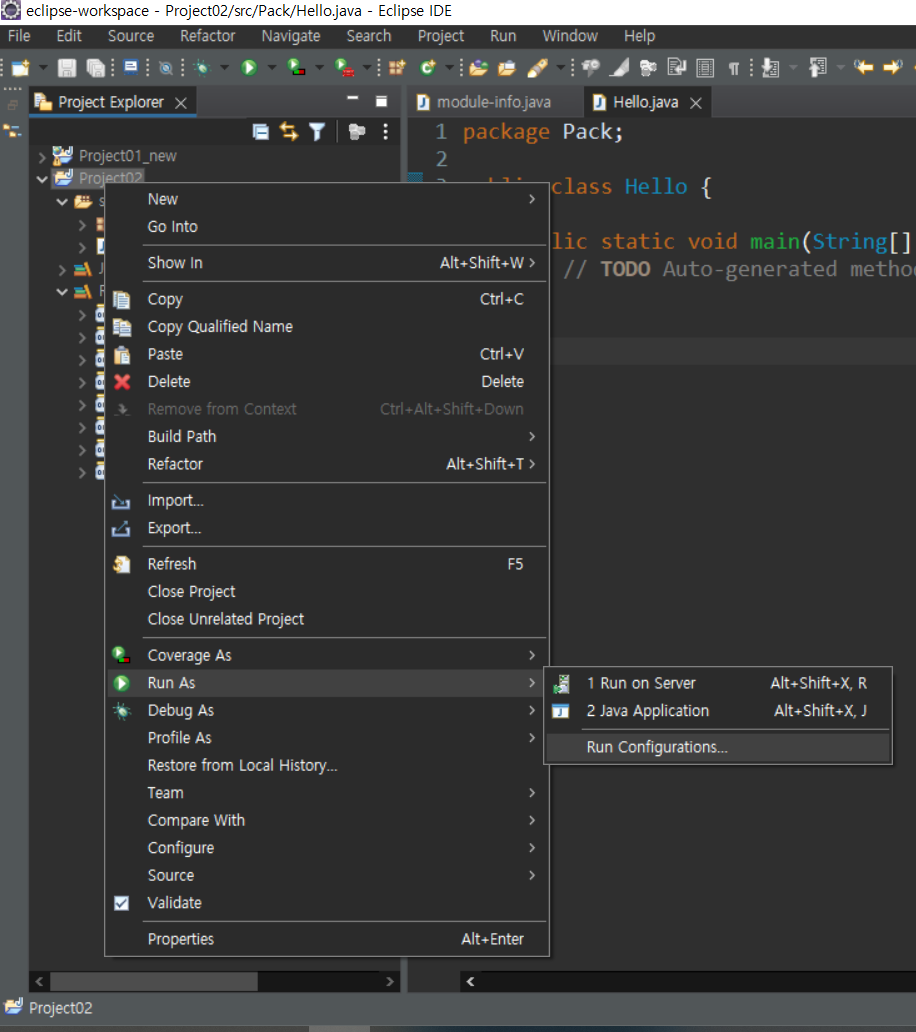Choose Close Project menu entry

tap(327, 592)
